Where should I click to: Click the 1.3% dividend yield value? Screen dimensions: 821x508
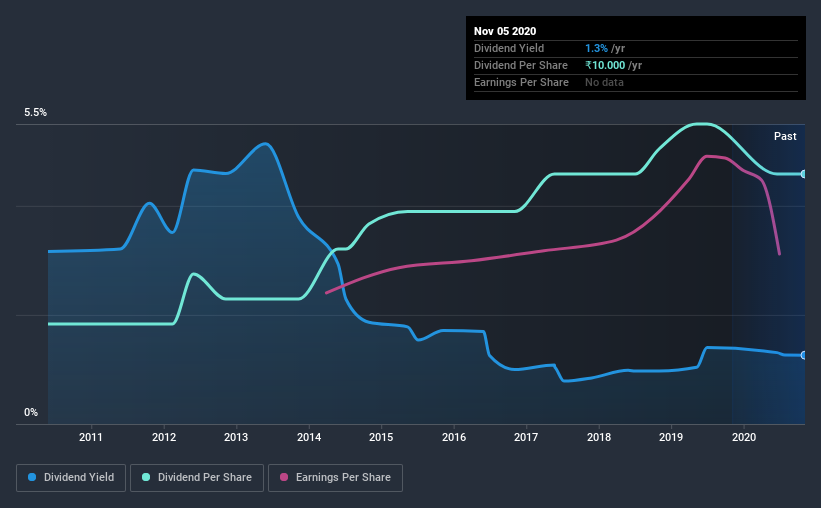tap(596, 48)
